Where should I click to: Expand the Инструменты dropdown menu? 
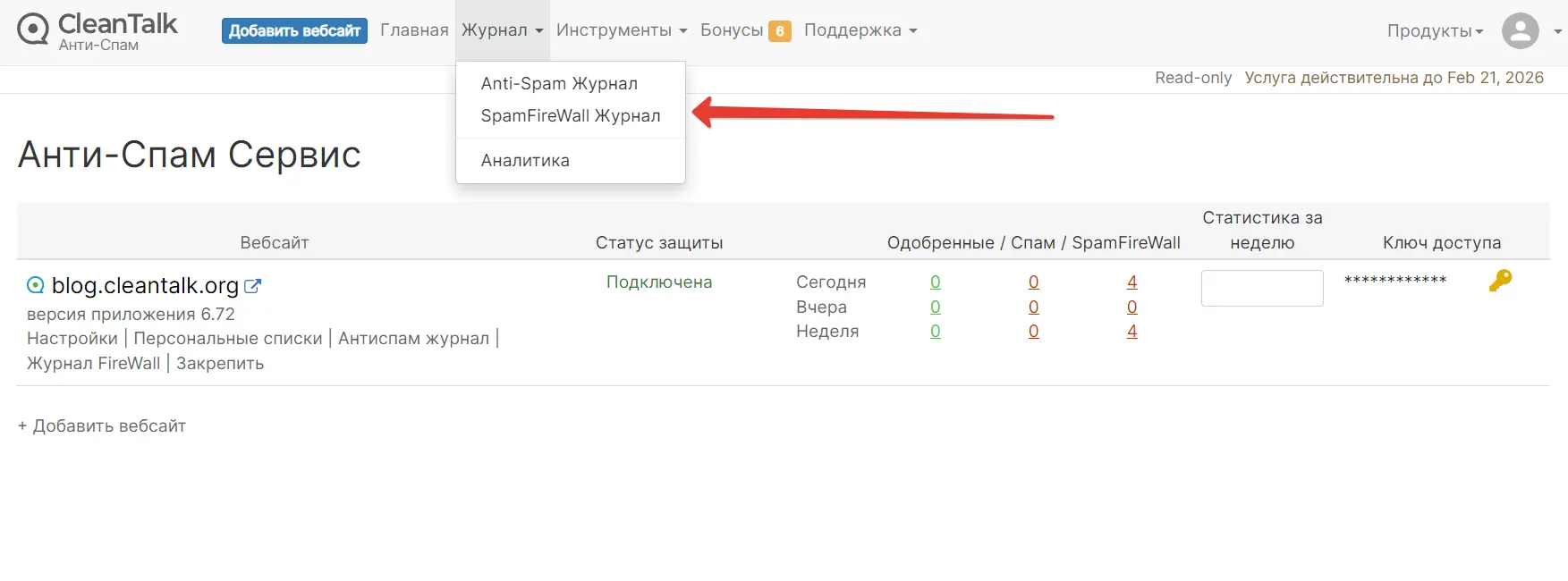[622, 30]
